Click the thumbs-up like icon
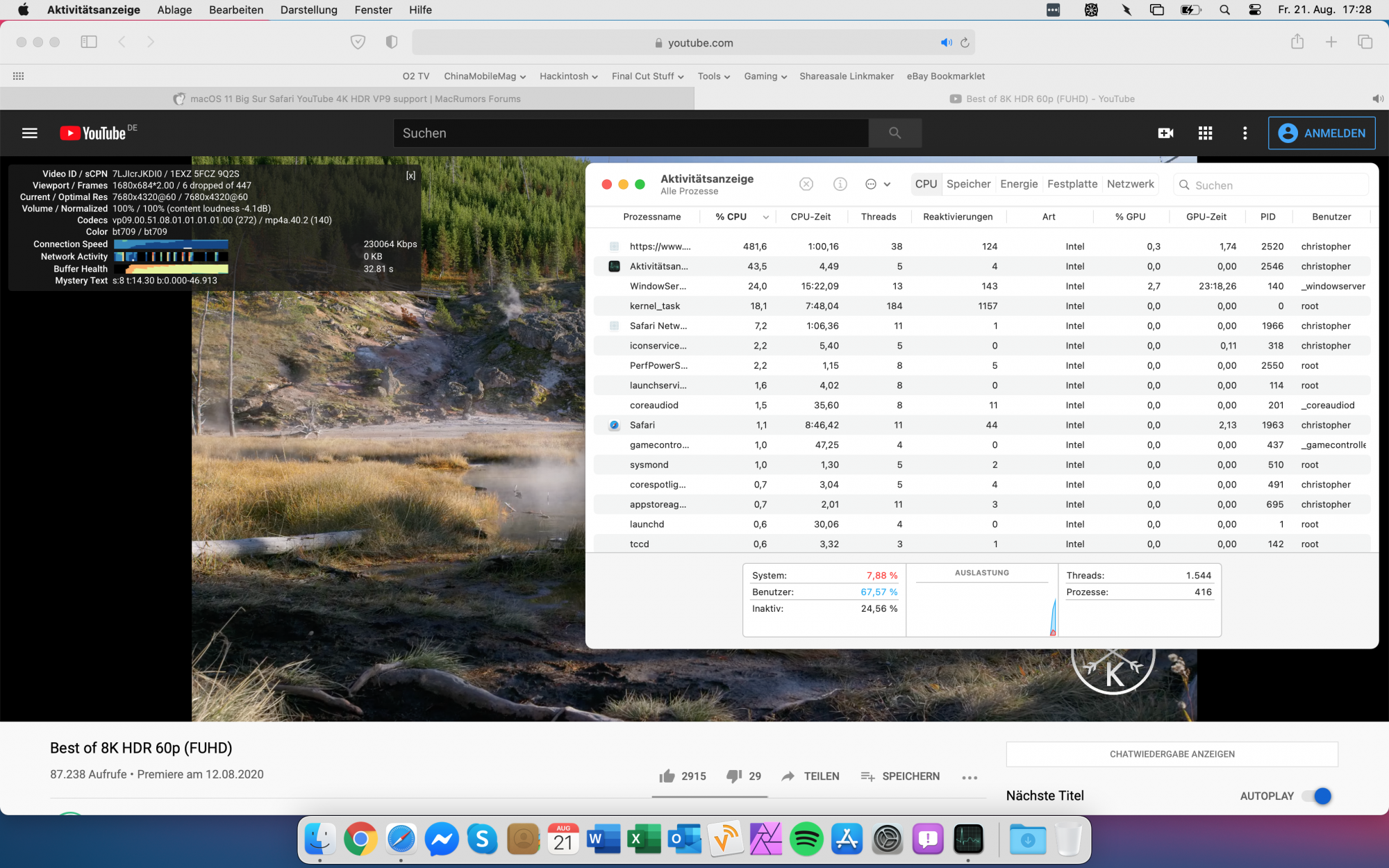The image size is (1389, 868). pos(667,776)
